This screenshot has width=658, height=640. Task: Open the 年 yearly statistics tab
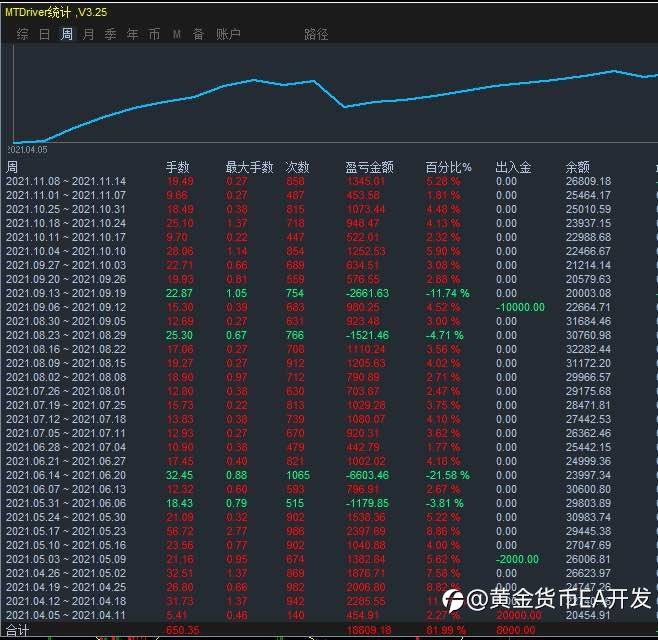point(133,34)
